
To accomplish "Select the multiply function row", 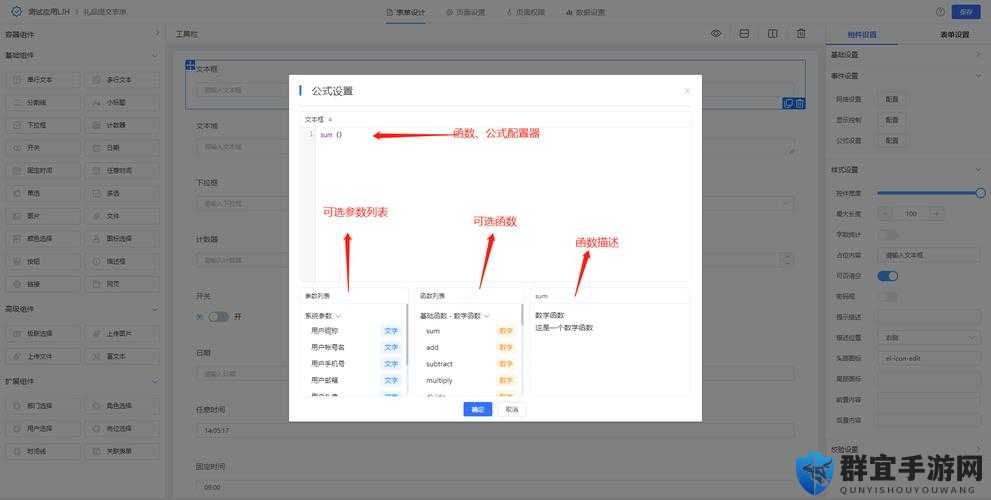I will pos(470,381).
